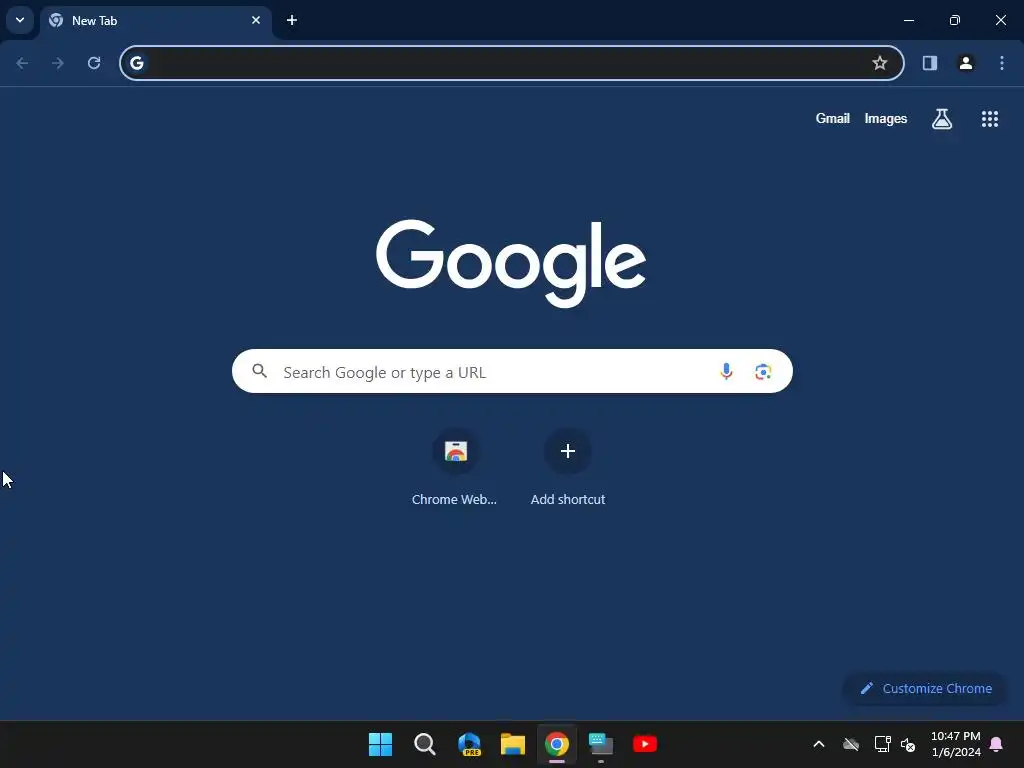The image size is (1024, 768).
Task: Open Customize Chrome panel
Action: 925,688
